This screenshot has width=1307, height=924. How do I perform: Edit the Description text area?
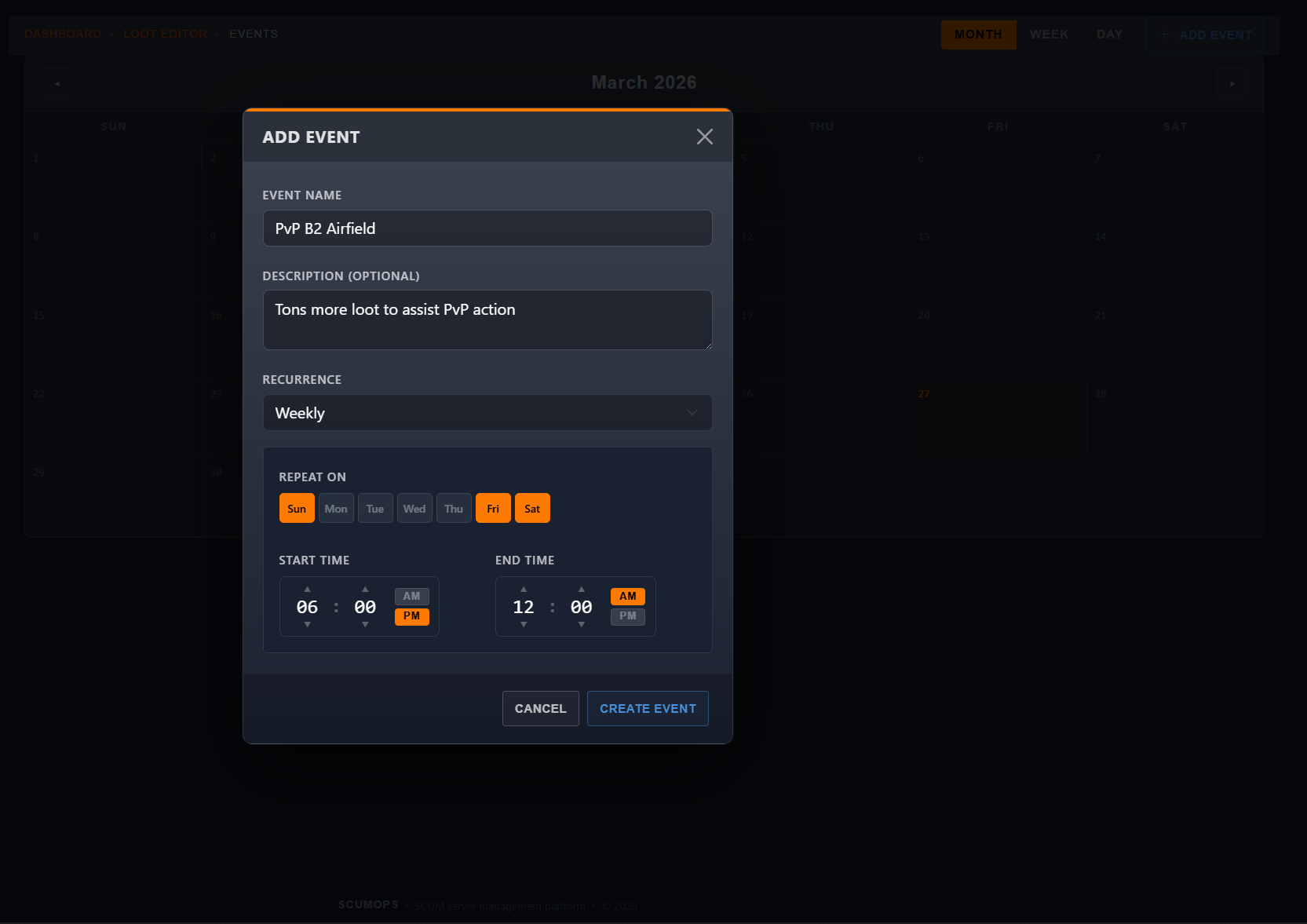point(487,320)
